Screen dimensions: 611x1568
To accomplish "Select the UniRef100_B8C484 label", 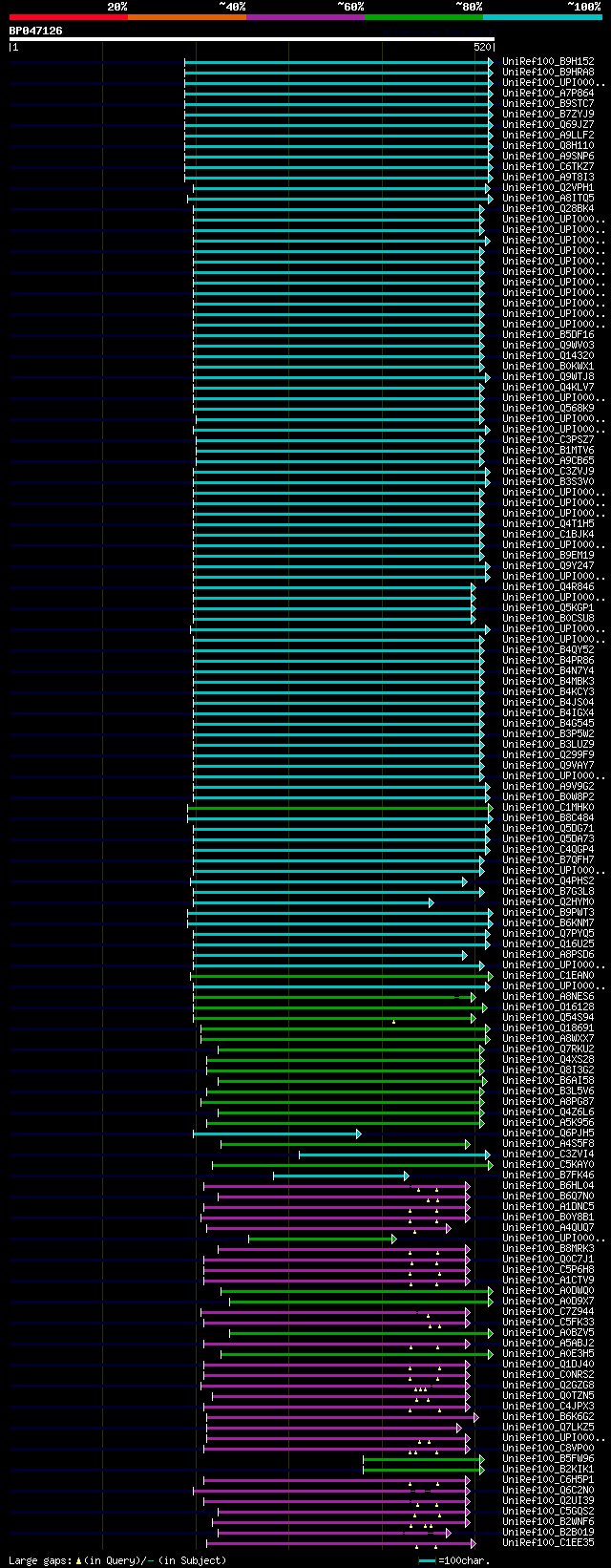I will pyautogui.click(x=548, y=817).
